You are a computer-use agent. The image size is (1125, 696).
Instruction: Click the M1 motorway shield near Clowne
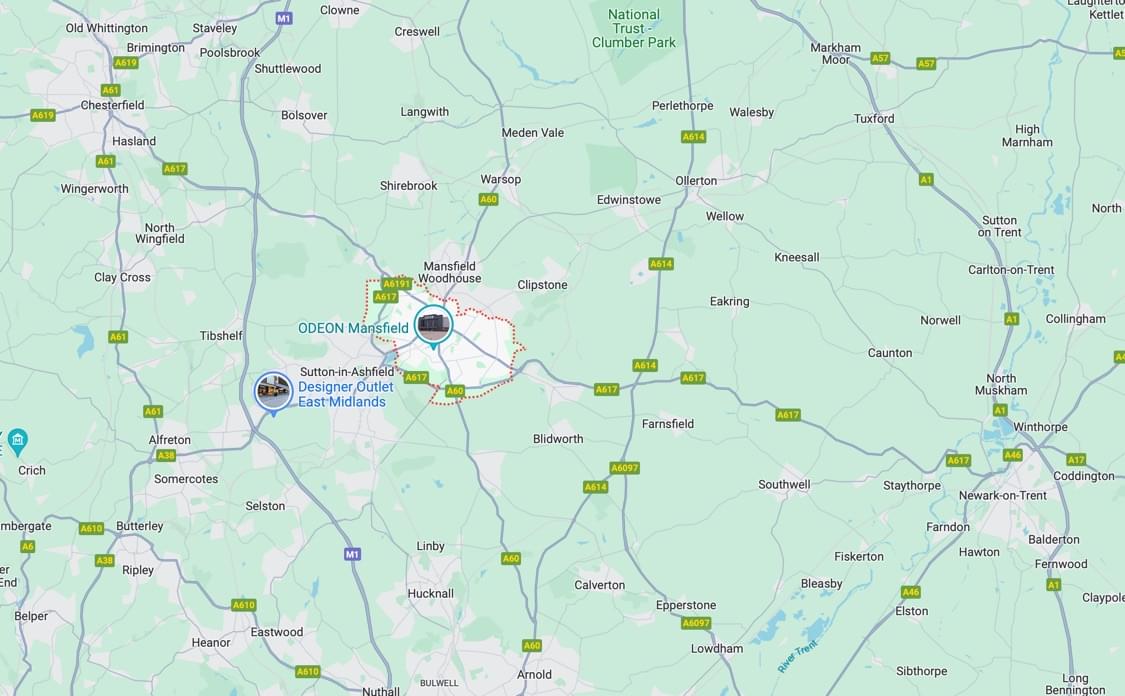point(284,19)
